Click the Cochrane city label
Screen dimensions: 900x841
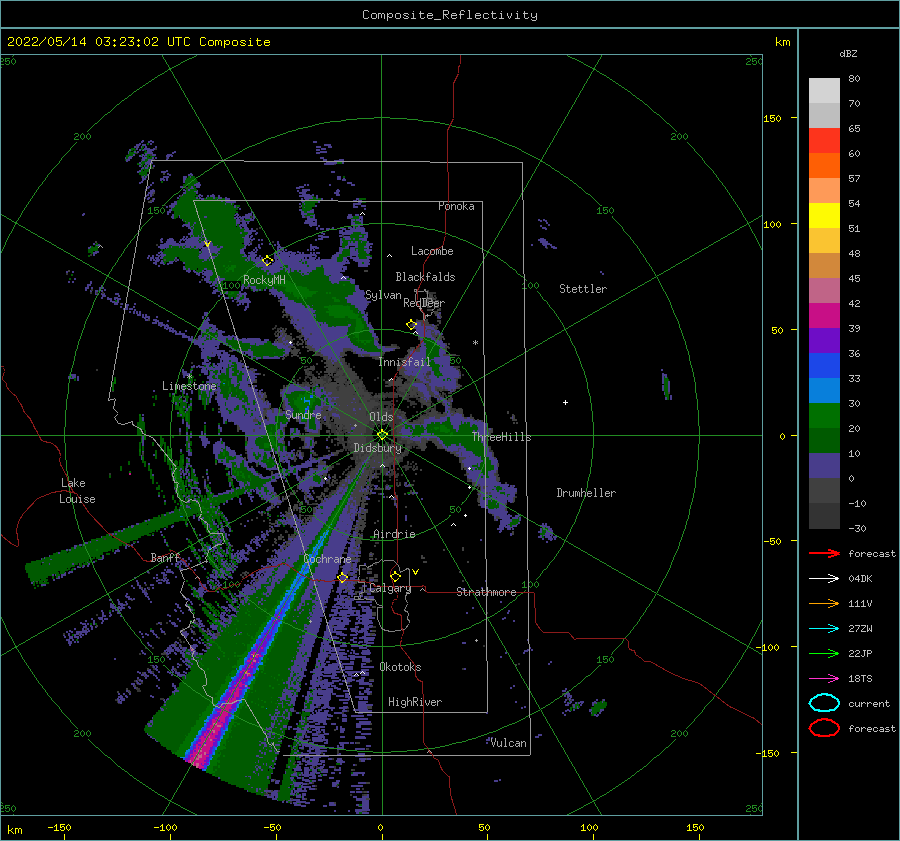pos(327,559)
